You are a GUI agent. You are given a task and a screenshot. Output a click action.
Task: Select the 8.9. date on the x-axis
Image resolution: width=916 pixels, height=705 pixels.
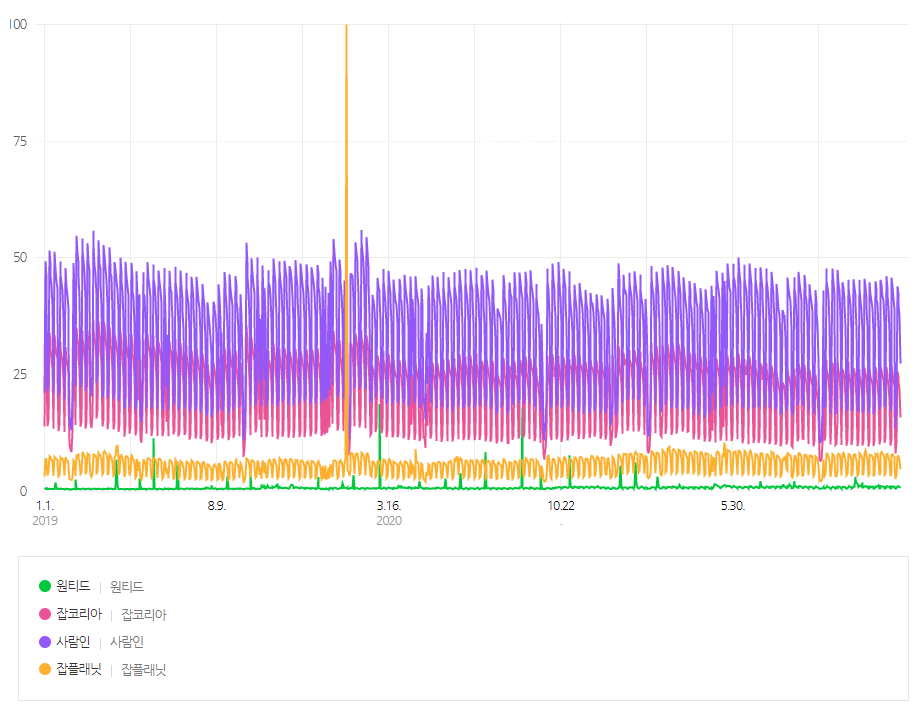[217, 506]
